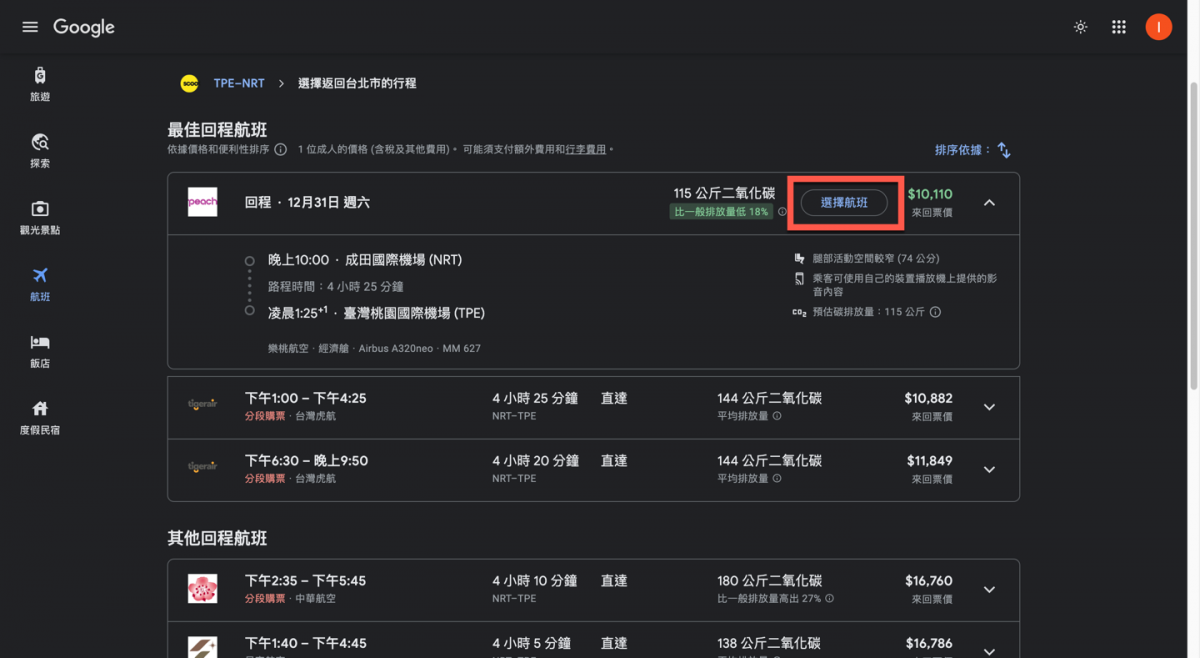This screenshot has width=1200, height=658.
Task: Click emissions info icon on $10,882 row
Action: coord(776,416)
